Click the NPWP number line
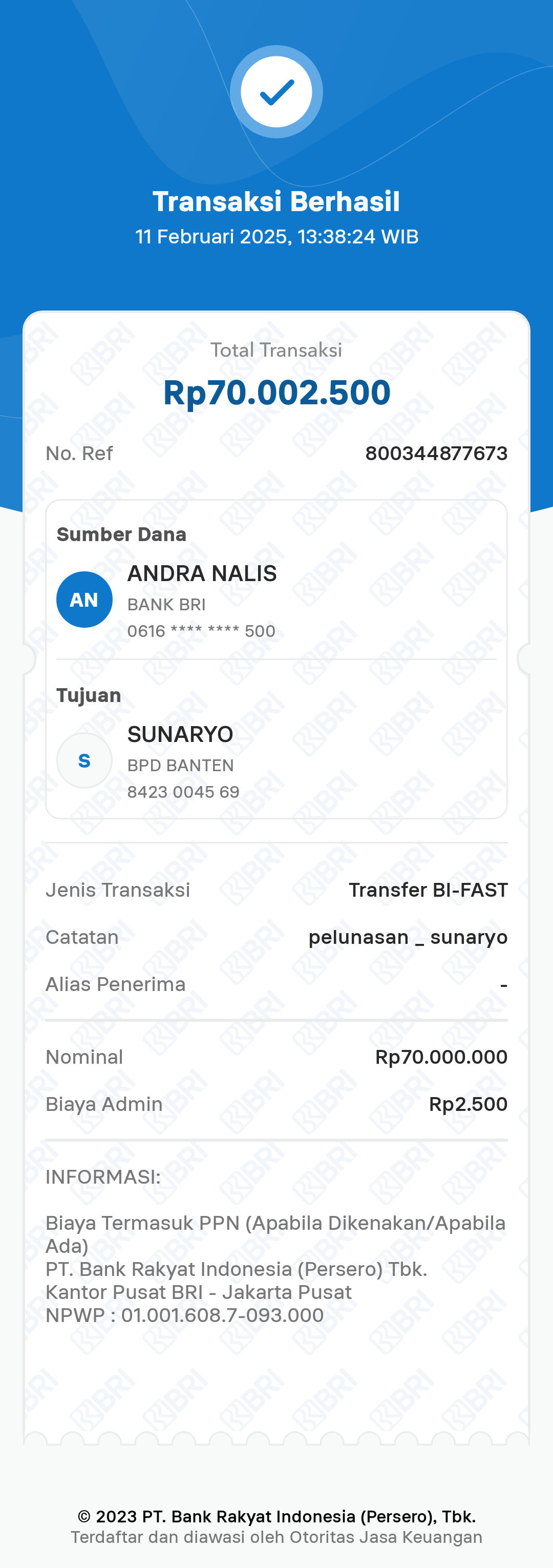 click(184, 1315)
